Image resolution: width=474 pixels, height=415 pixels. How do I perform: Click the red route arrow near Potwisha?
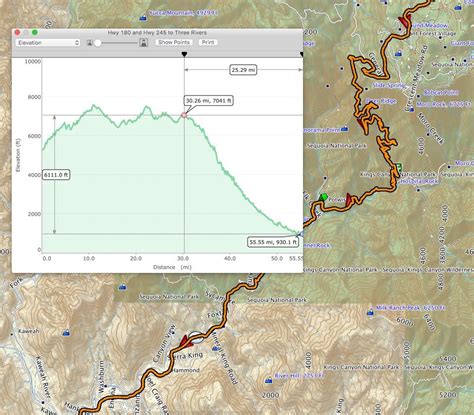click(348, 200)
